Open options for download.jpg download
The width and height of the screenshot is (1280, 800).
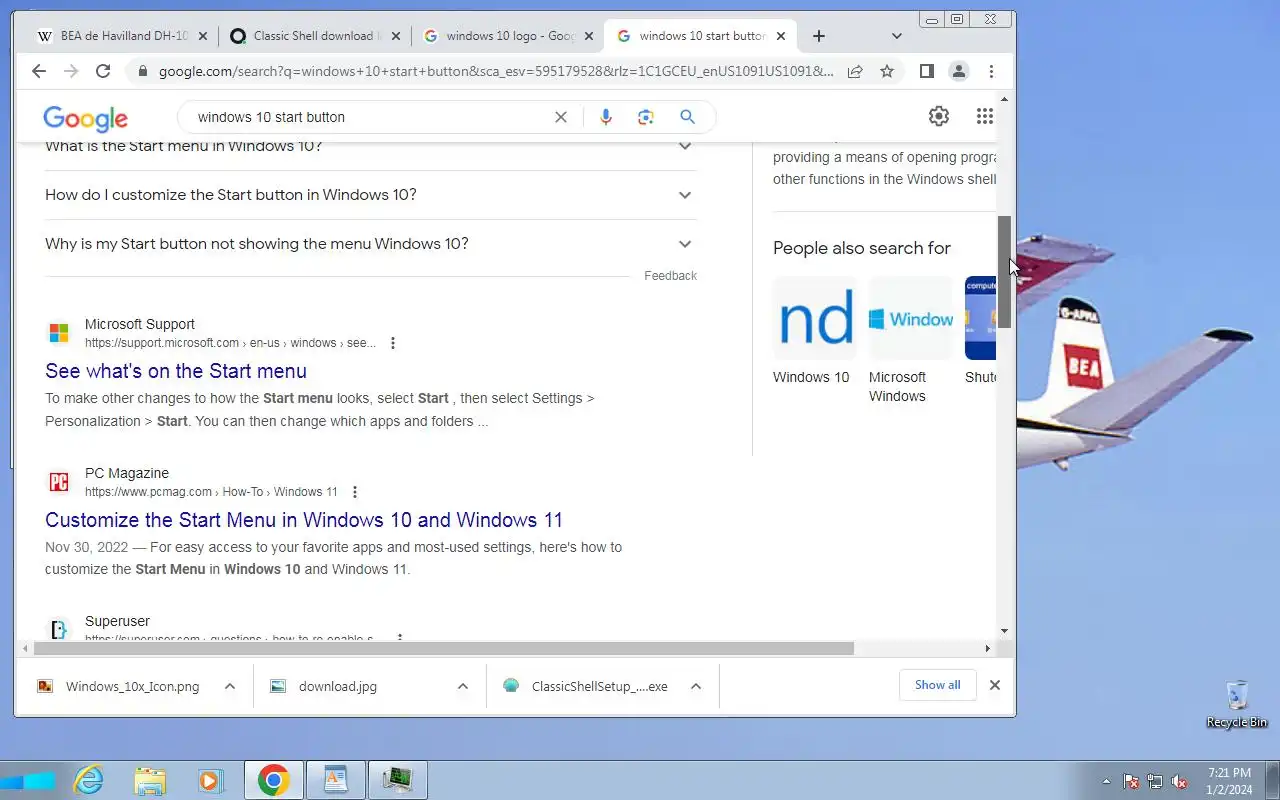click(x=463, y=686)
